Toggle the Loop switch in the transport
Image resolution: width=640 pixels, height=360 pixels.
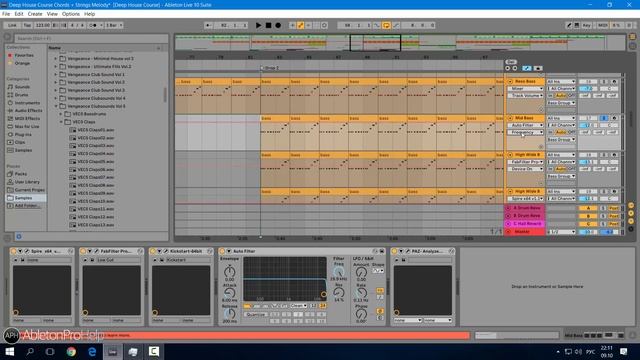point(386,25)
